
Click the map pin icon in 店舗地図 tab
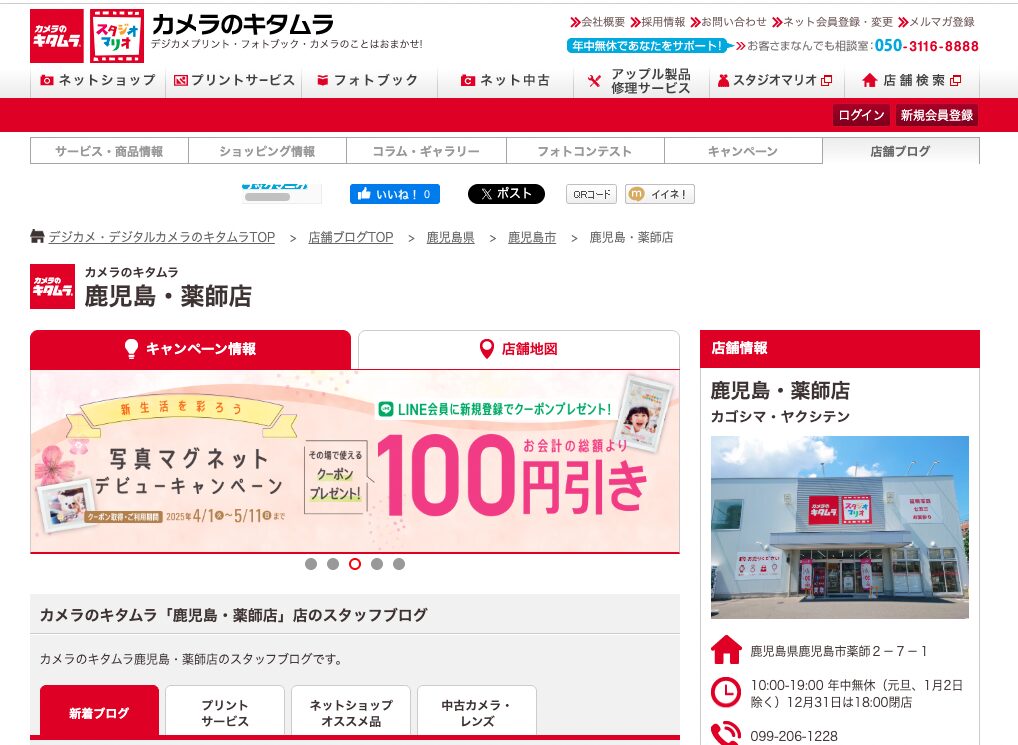click(x=486, y=349)
